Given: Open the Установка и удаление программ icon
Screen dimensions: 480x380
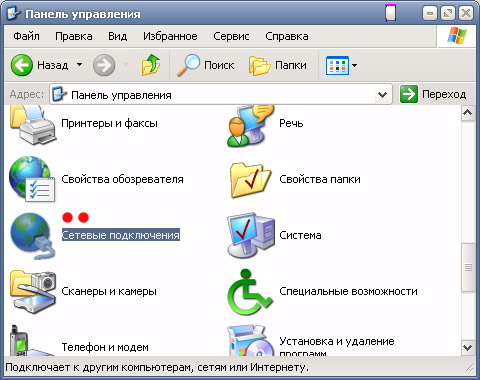Looking at the screenshot, I should pyautogui.click(x=251, y=341).
